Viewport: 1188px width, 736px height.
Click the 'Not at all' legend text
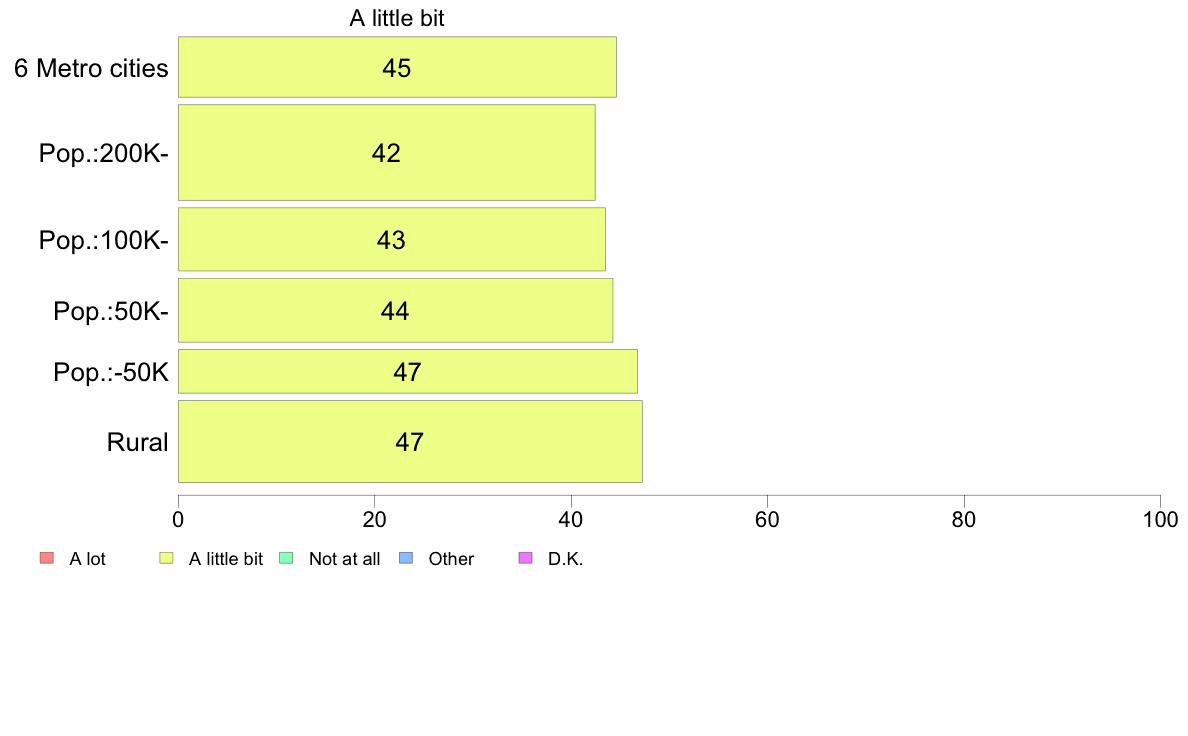click(x=344, y=559)
